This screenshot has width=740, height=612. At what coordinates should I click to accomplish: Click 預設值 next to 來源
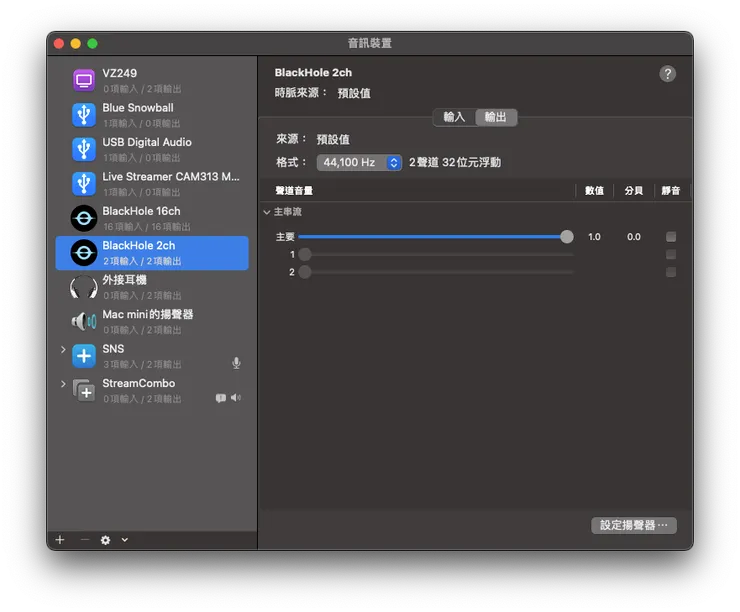pyautogui.click(x=333, y=139)
